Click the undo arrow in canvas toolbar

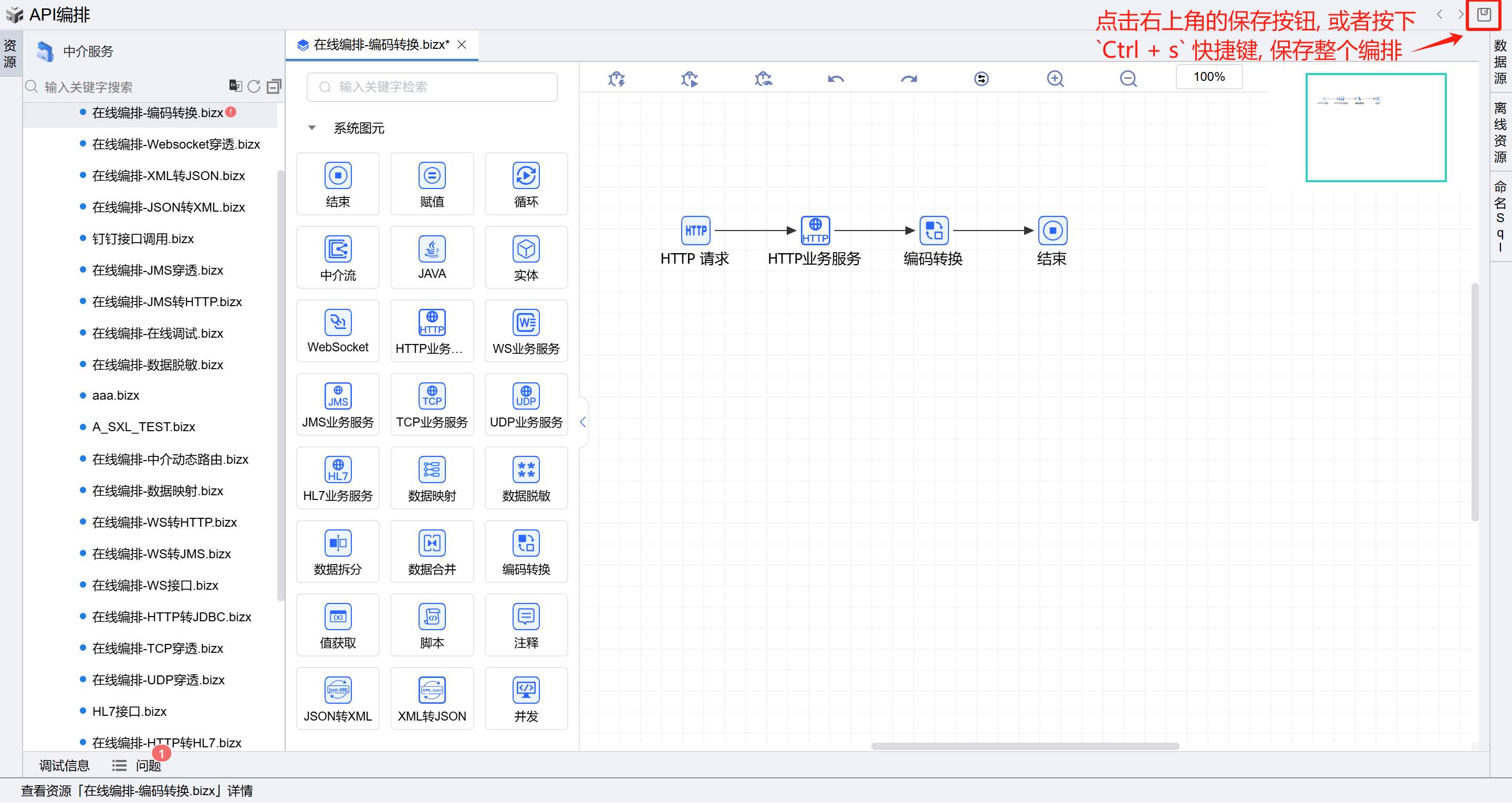click(x=835, y=79)
